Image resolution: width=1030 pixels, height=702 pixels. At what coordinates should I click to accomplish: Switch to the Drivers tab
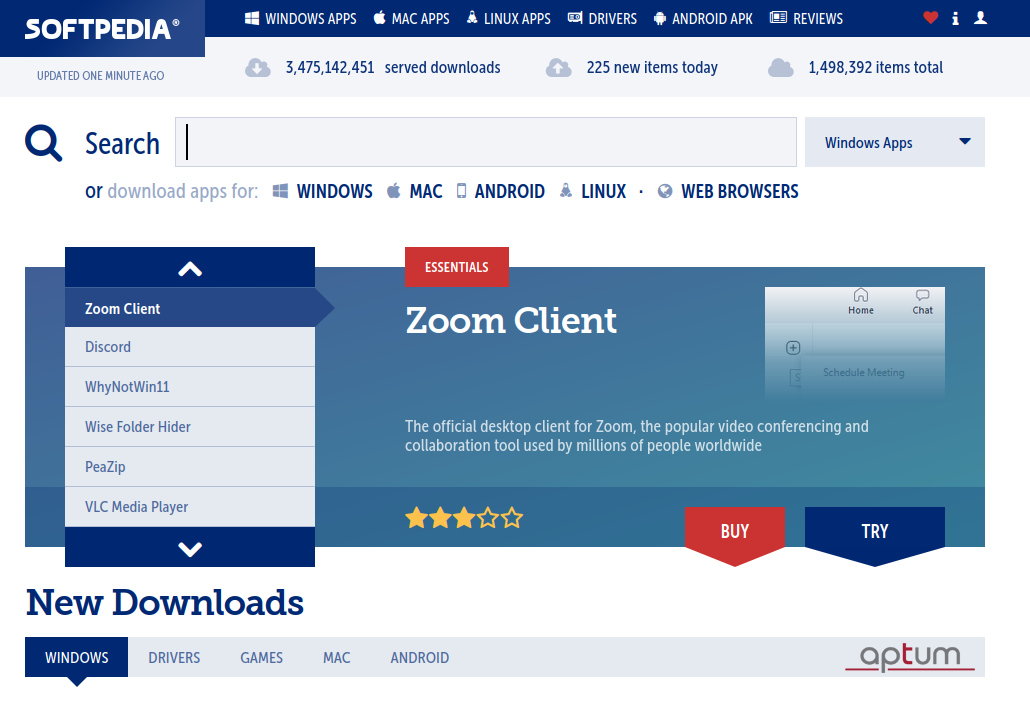point(174,657)
